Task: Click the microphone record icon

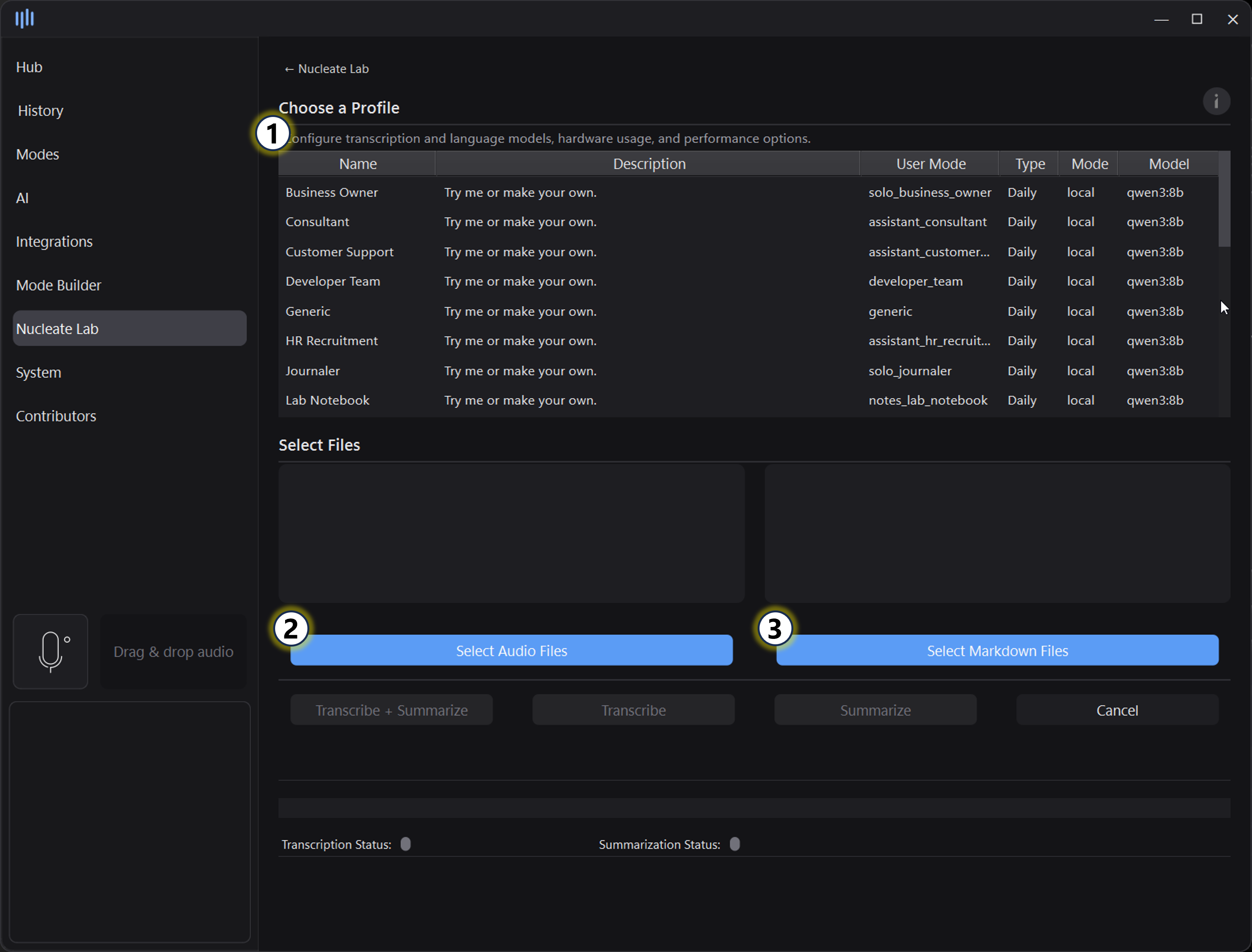Action: [x=50, y=652]
